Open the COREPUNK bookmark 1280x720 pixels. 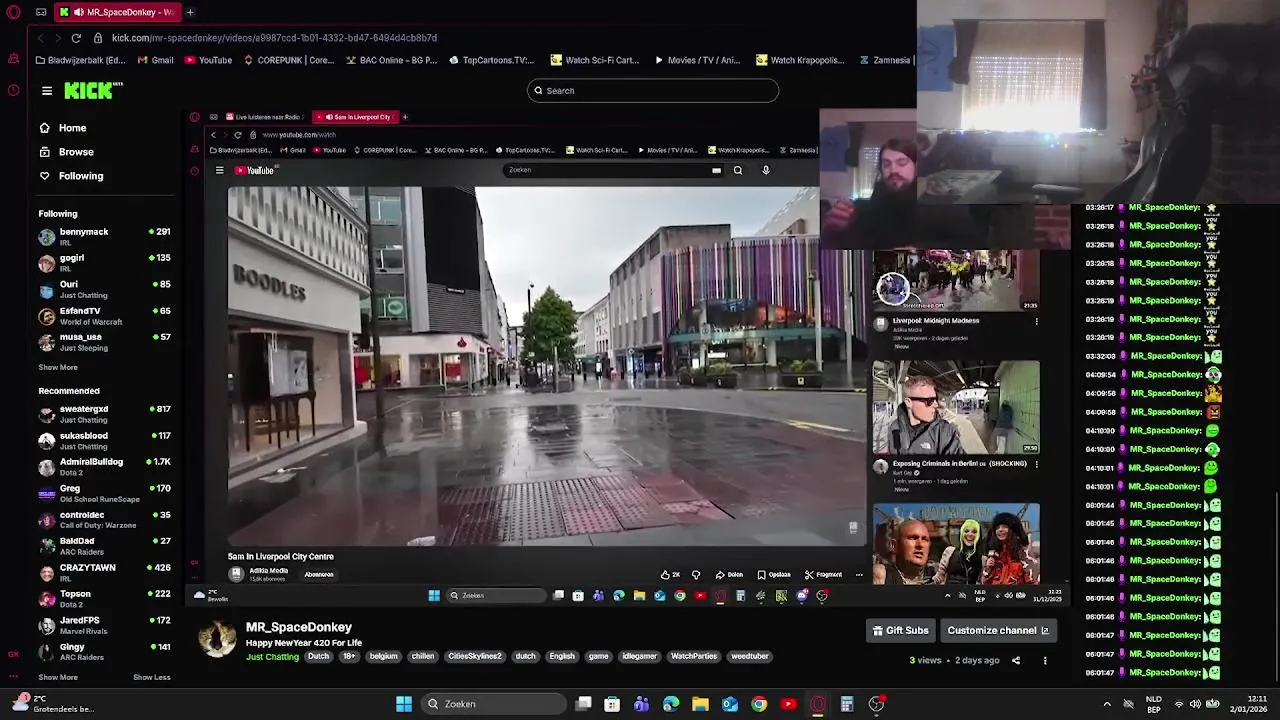(288, 60)
